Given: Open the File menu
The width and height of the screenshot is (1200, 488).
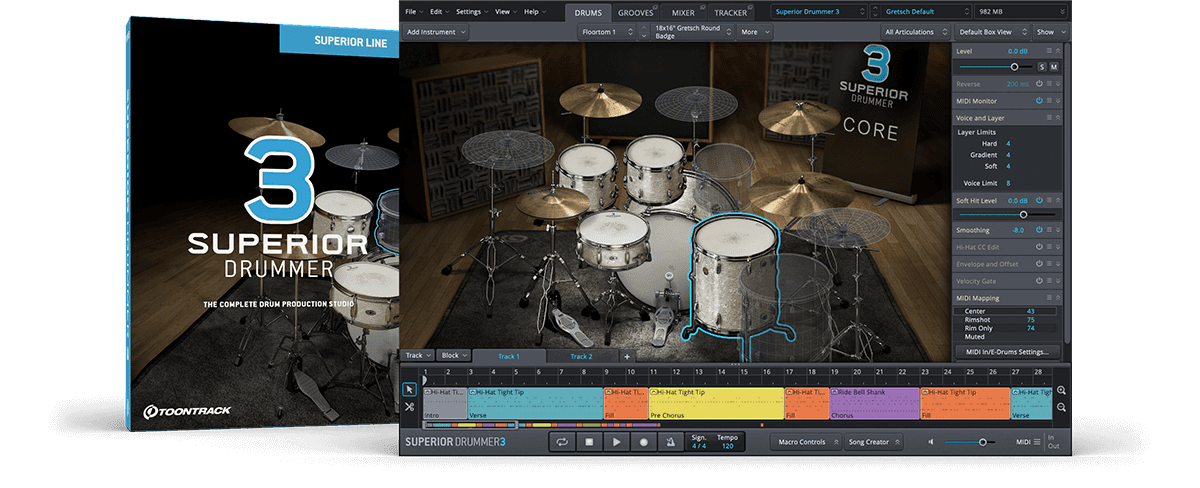Looking at the screenshot, I should pyautogui.click(x=413, y=11).
